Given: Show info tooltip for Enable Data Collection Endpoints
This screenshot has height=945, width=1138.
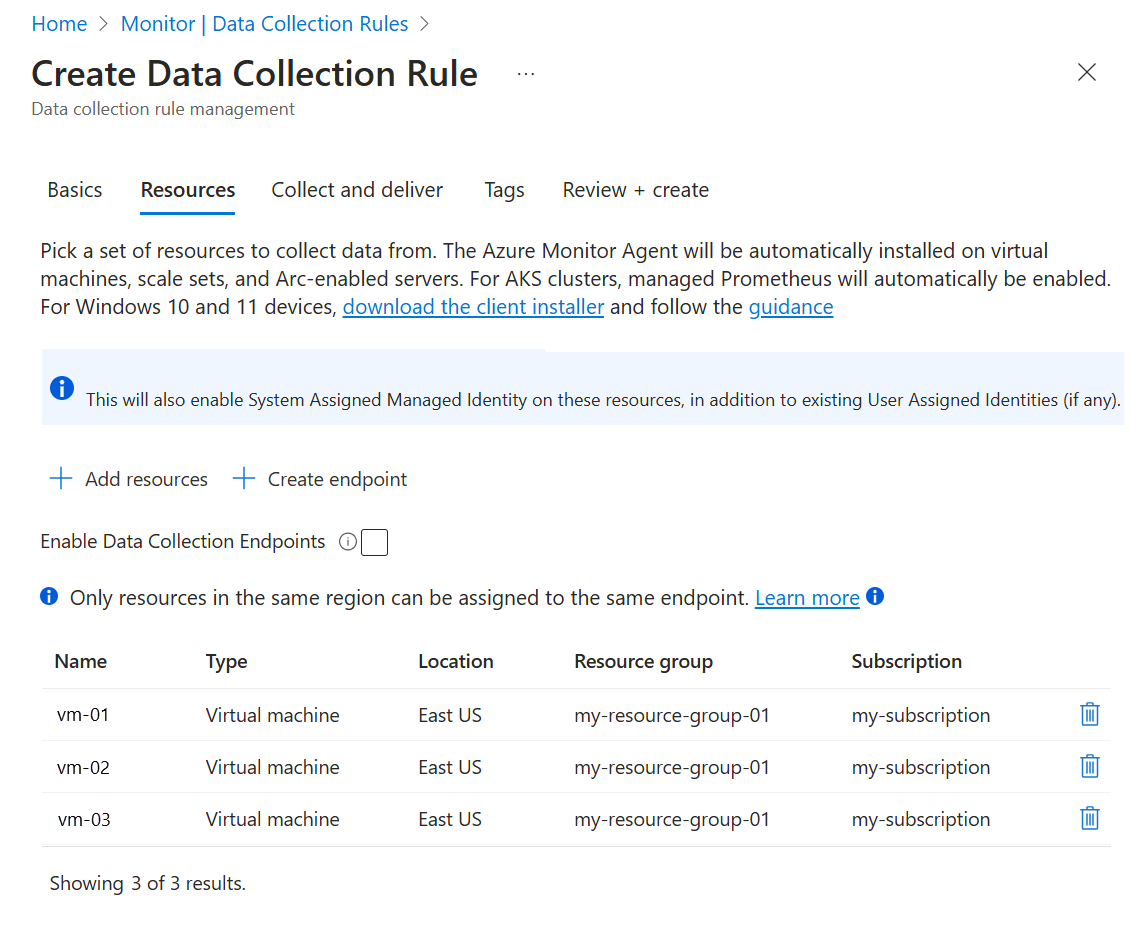Looking at the screenshot, I should click(347, 542).
